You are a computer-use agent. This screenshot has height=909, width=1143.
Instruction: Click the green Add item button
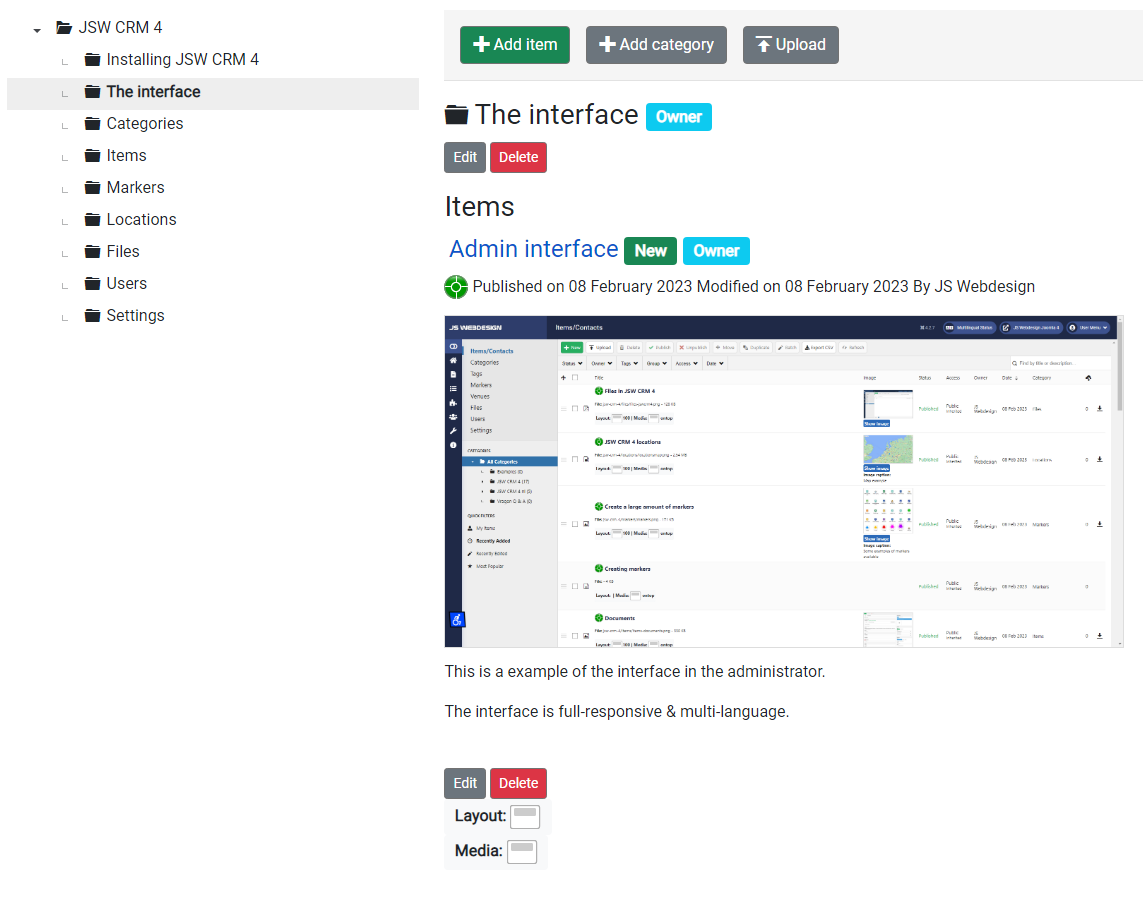[514, 45]
